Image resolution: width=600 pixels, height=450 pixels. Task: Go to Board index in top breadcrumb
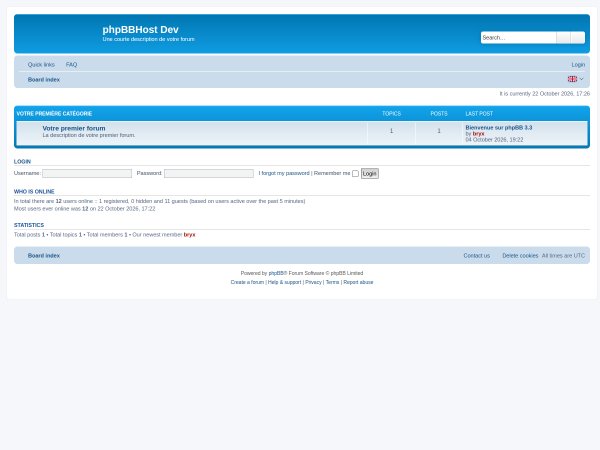tap(44, 80)
